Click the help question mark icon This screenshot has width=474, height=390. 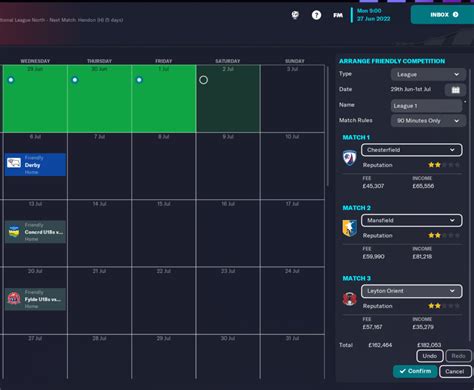point(316,15)
